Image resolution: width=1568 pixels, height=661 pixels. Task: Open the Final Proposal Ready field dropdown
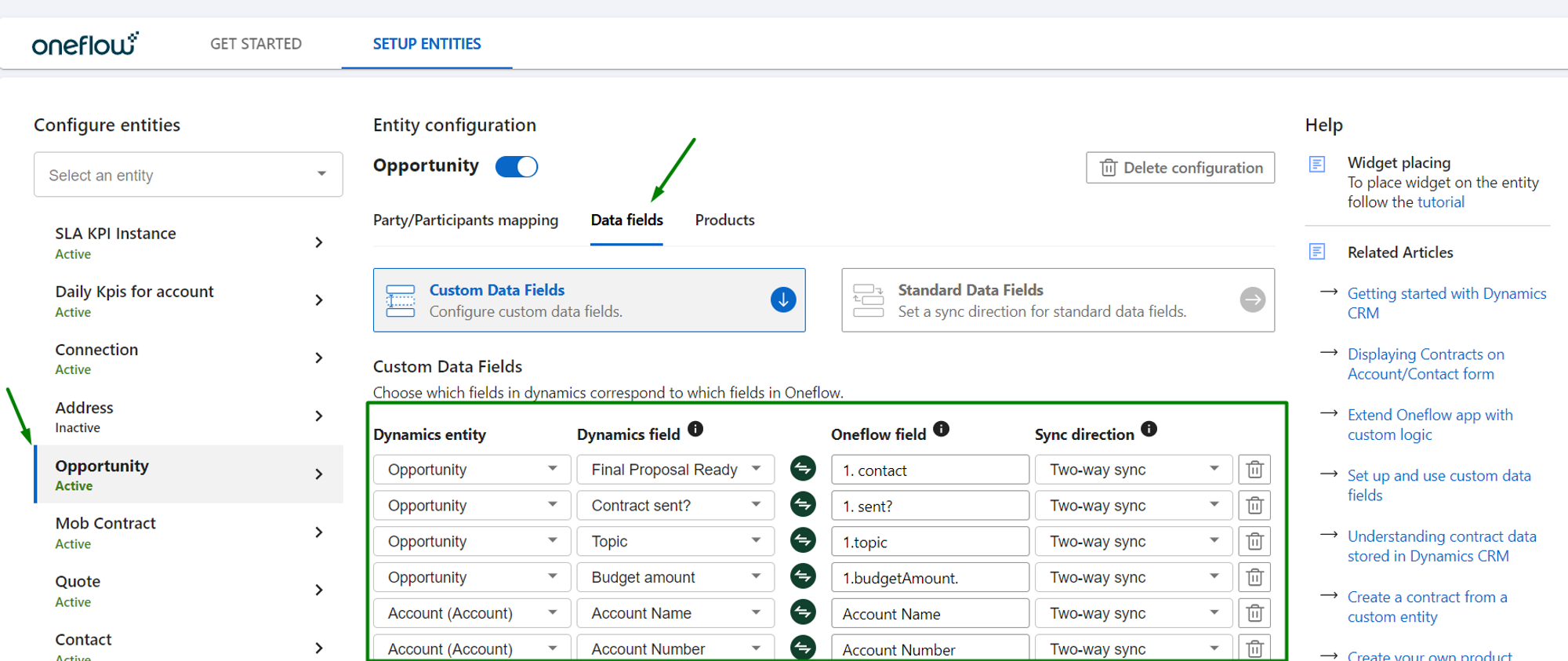(x=676, y=470)
